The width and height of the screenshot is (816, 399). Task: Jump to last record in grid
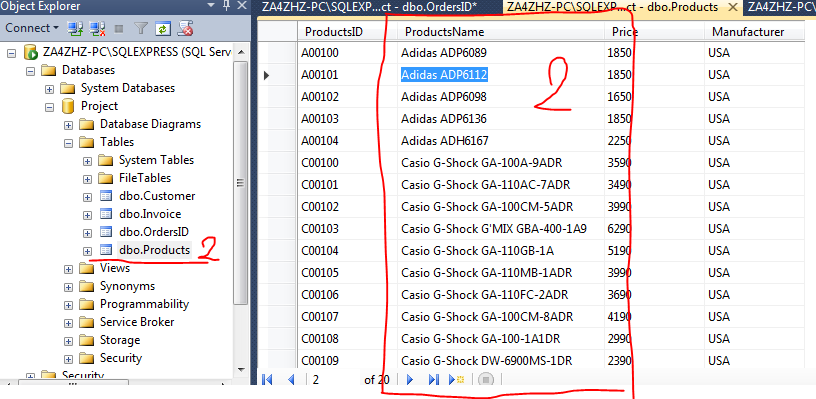(x=433, y=380)
